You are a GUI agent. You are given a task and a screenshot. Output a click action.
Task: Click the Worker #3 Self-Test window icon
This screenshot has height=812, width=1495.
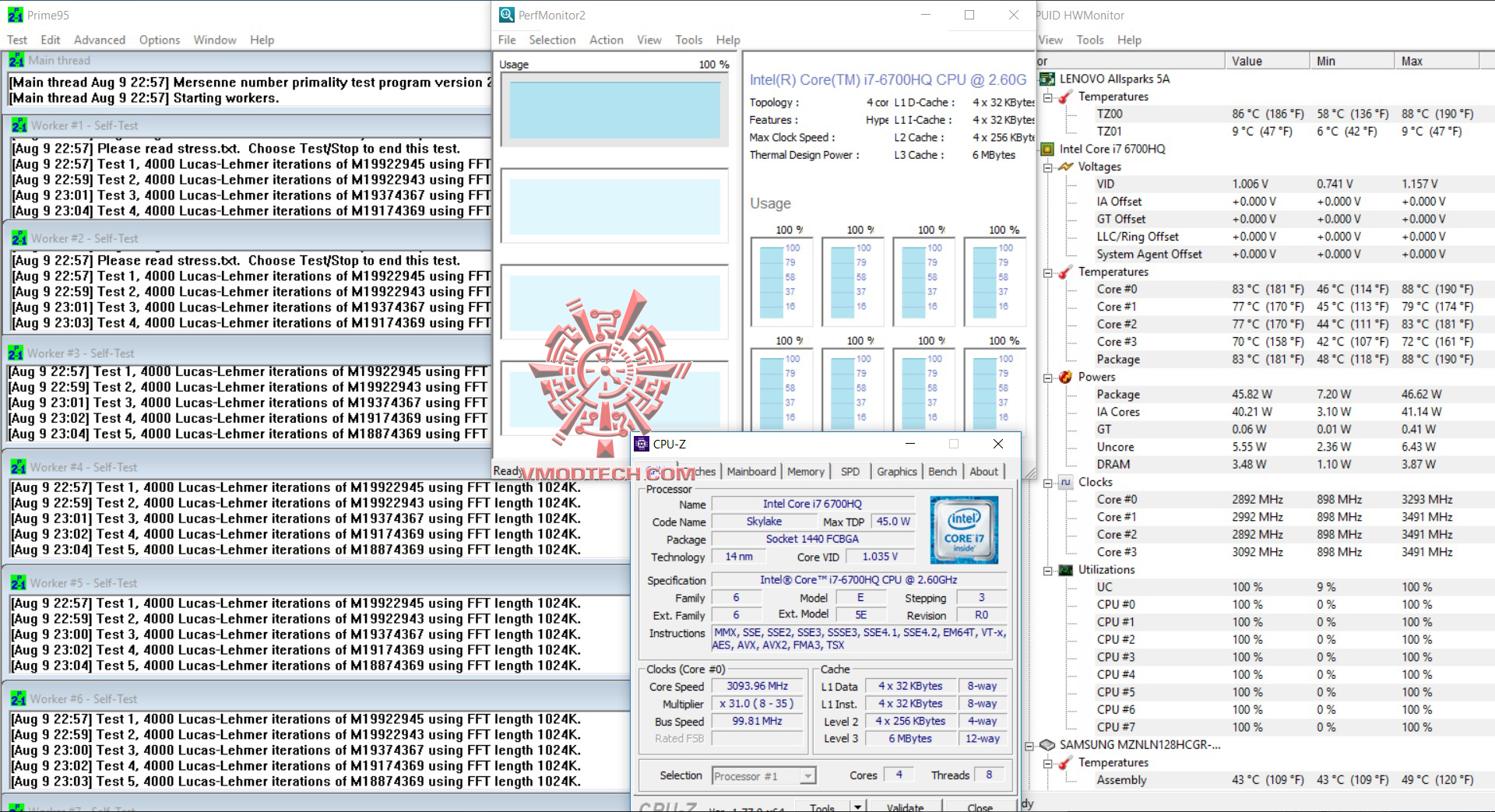point(16,353)
